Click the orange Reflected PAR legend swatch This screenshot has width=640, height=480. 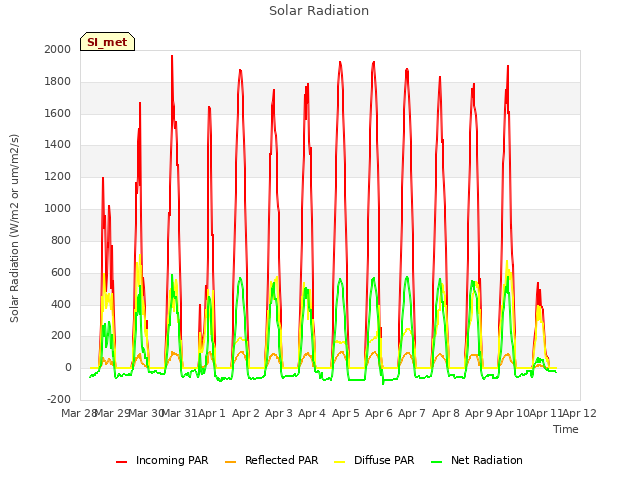[x=231, y=462]
